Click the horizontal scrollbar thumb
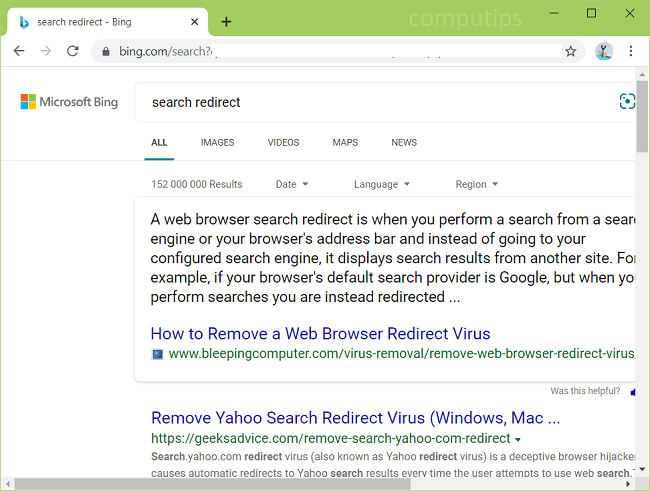The image size is (650, 491). coord(213,484)
